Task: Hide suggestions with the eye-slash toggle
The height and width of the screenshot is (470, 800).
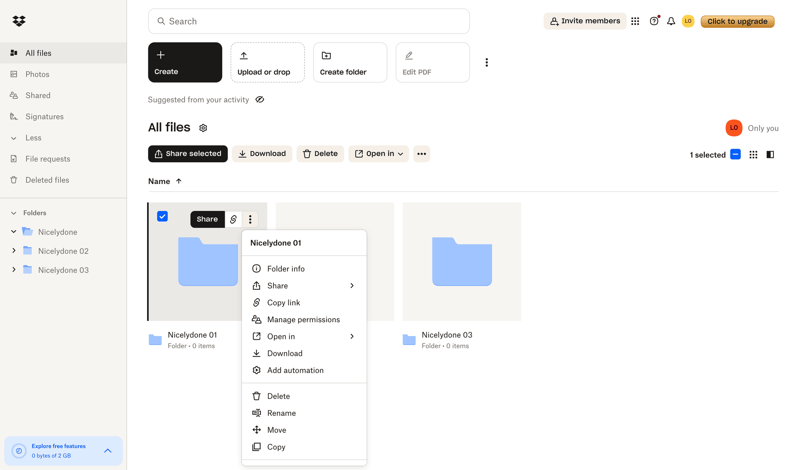Action: (260, 100)
